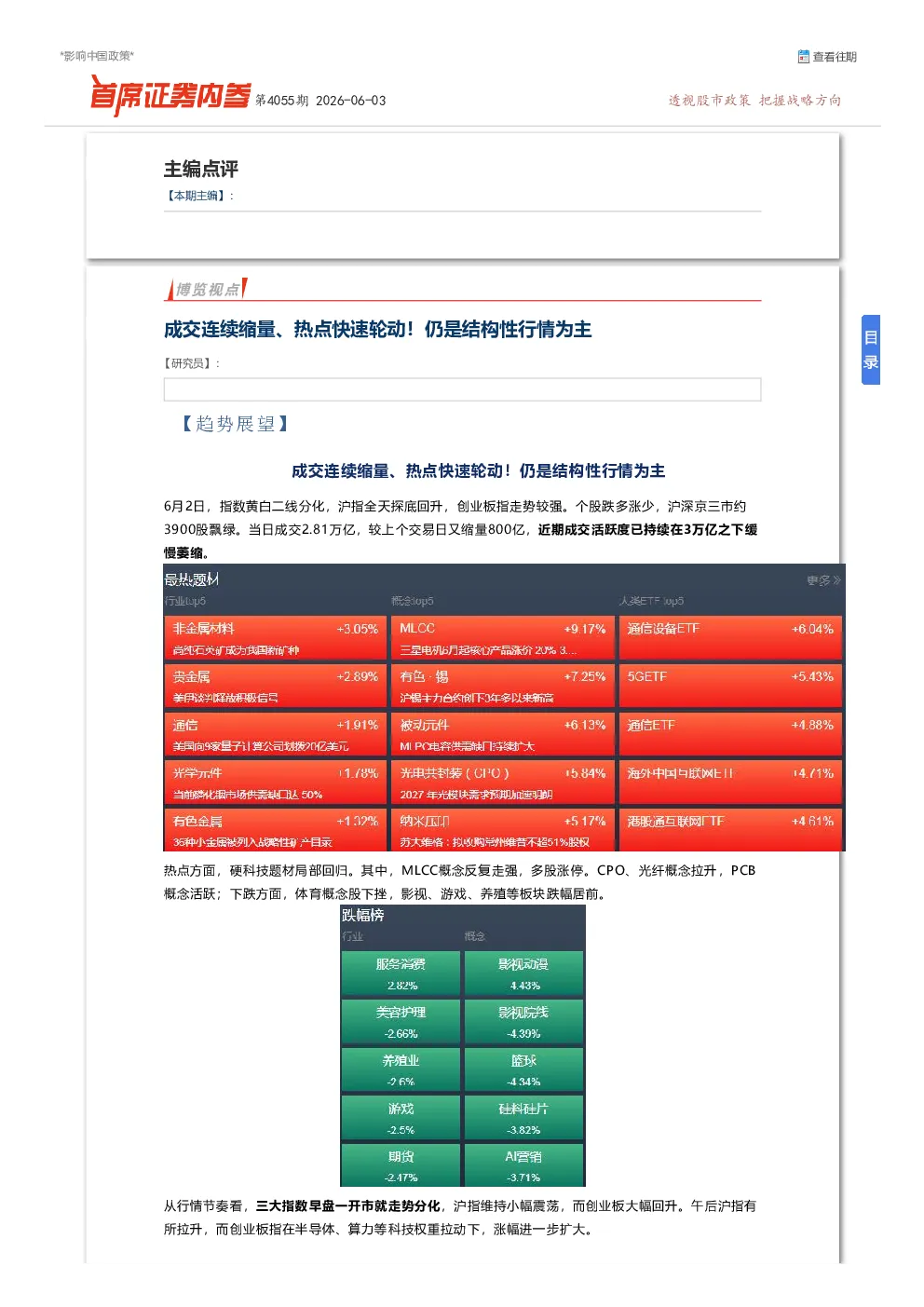Click the *影响中国政策* tagline
The image size is (924, 1307).
pyautogui.click(x=97, y=56)
